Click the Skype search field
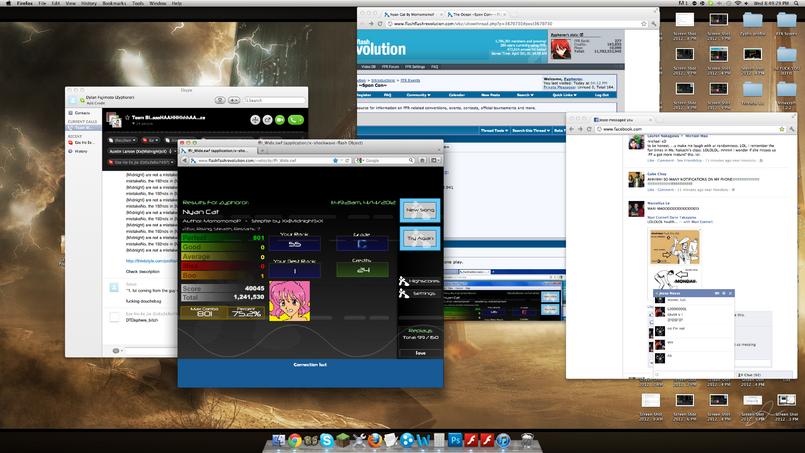The height and width of the screenshot is (453, 805). pos(274,100)
